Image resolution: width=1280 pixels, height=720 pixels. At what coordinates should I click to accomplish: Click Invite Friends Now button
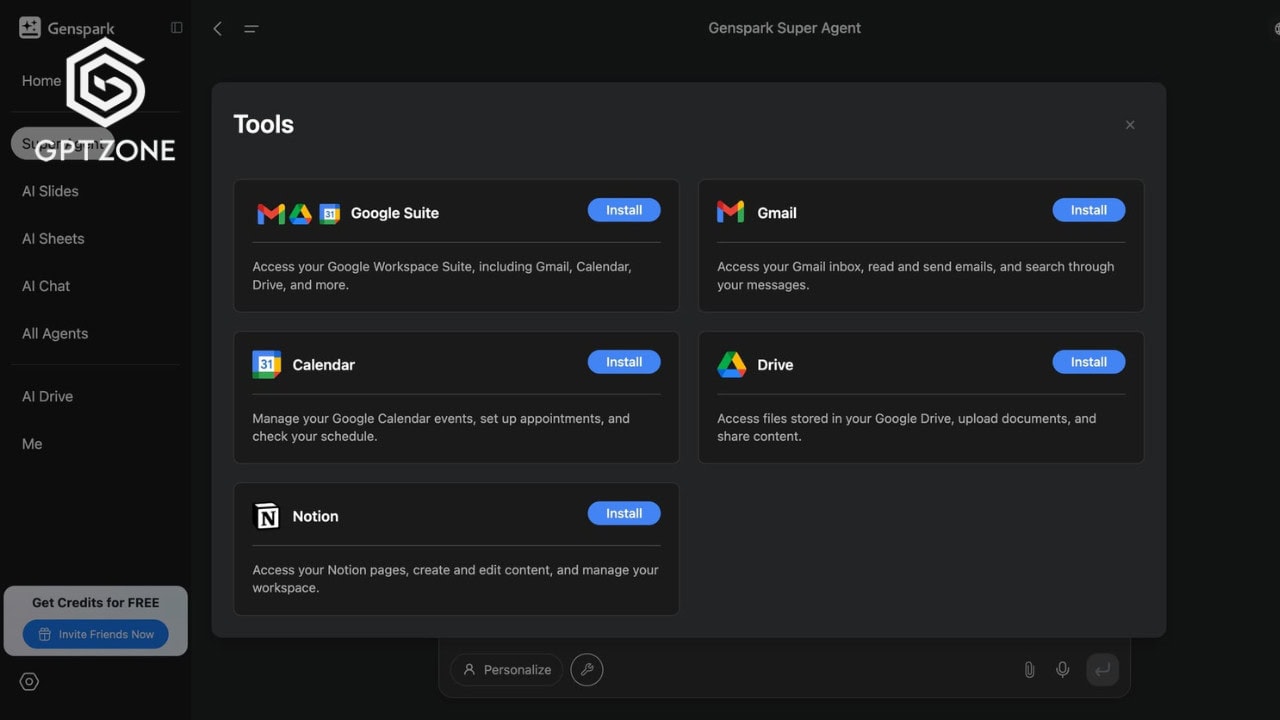coord(96,634)
